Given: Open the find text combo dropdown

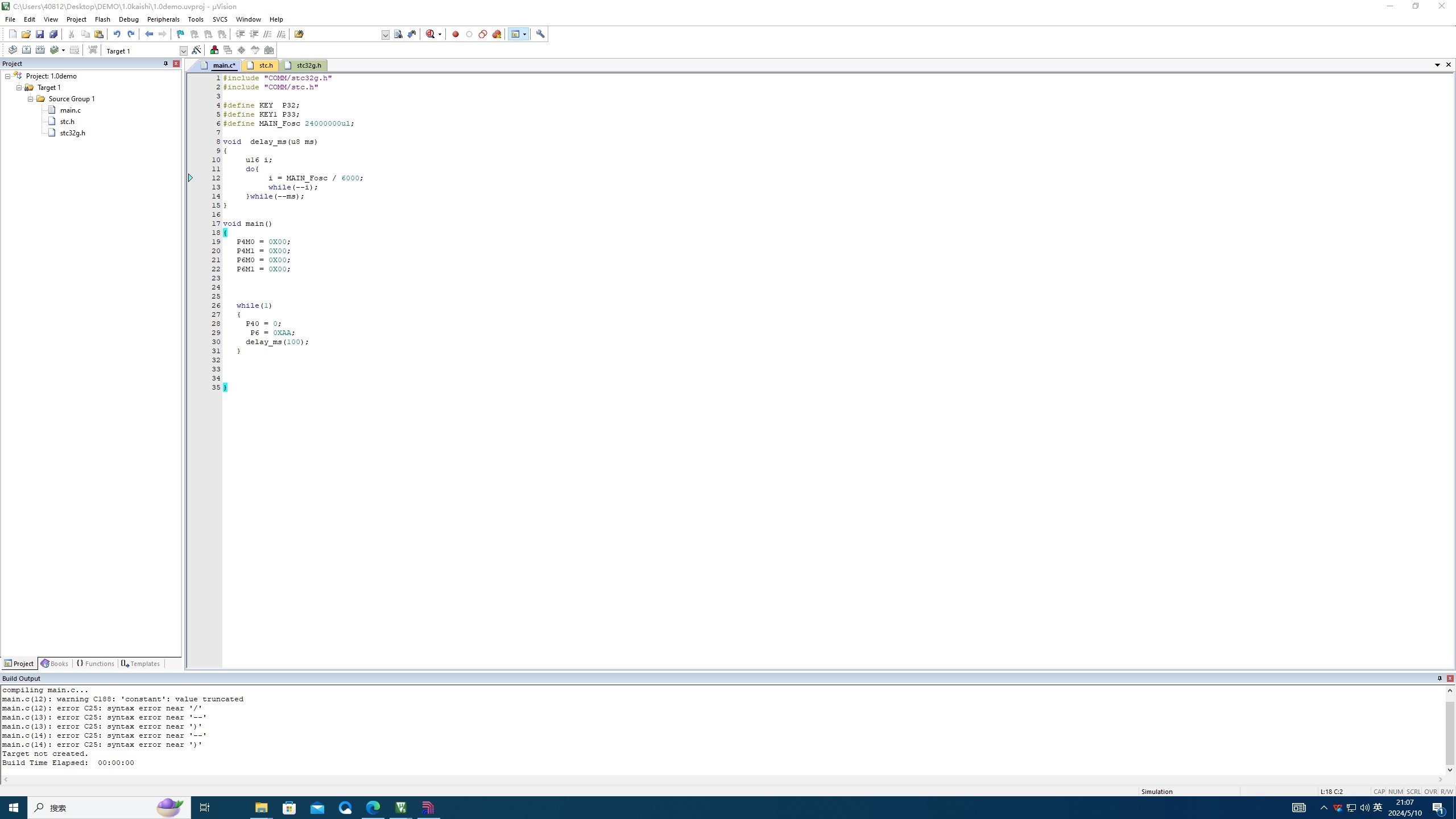Looking at the screenshot, I should click(386, 35).
